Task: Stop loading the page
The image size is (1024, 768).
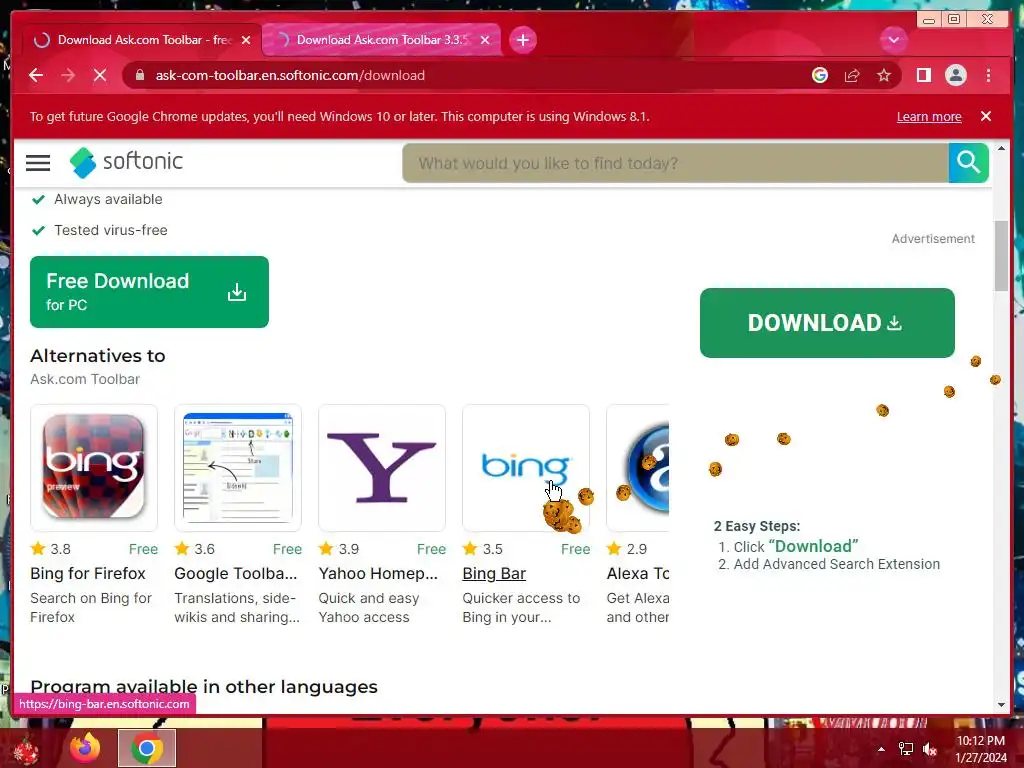Action: point(100,75)
